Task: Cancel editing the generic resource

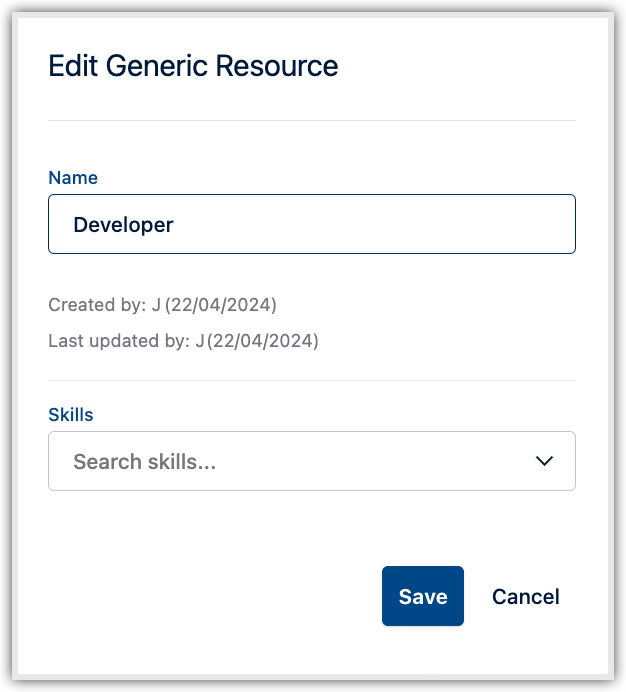Action: (525, 596)
